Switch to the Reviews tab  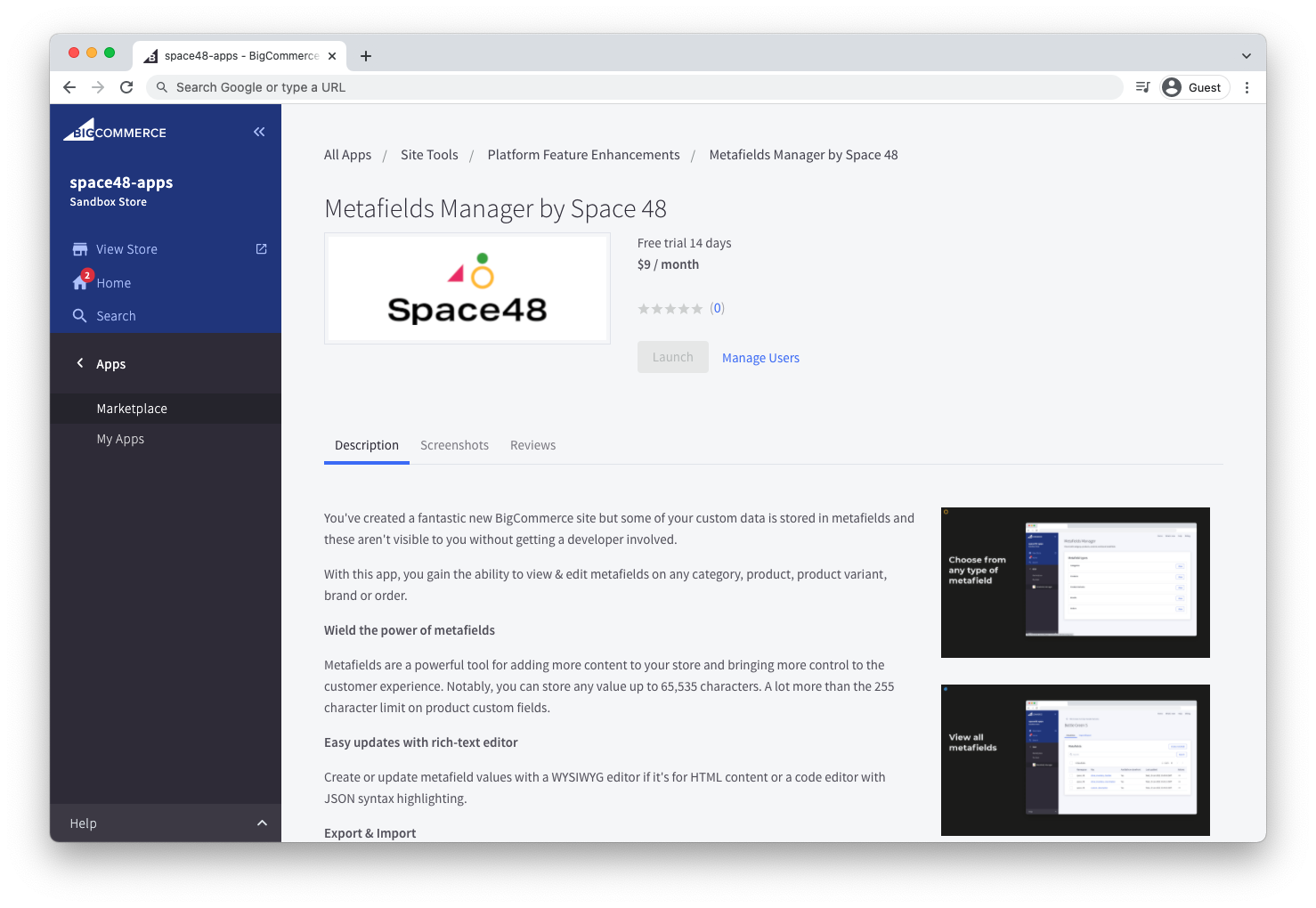click(533, 445)
